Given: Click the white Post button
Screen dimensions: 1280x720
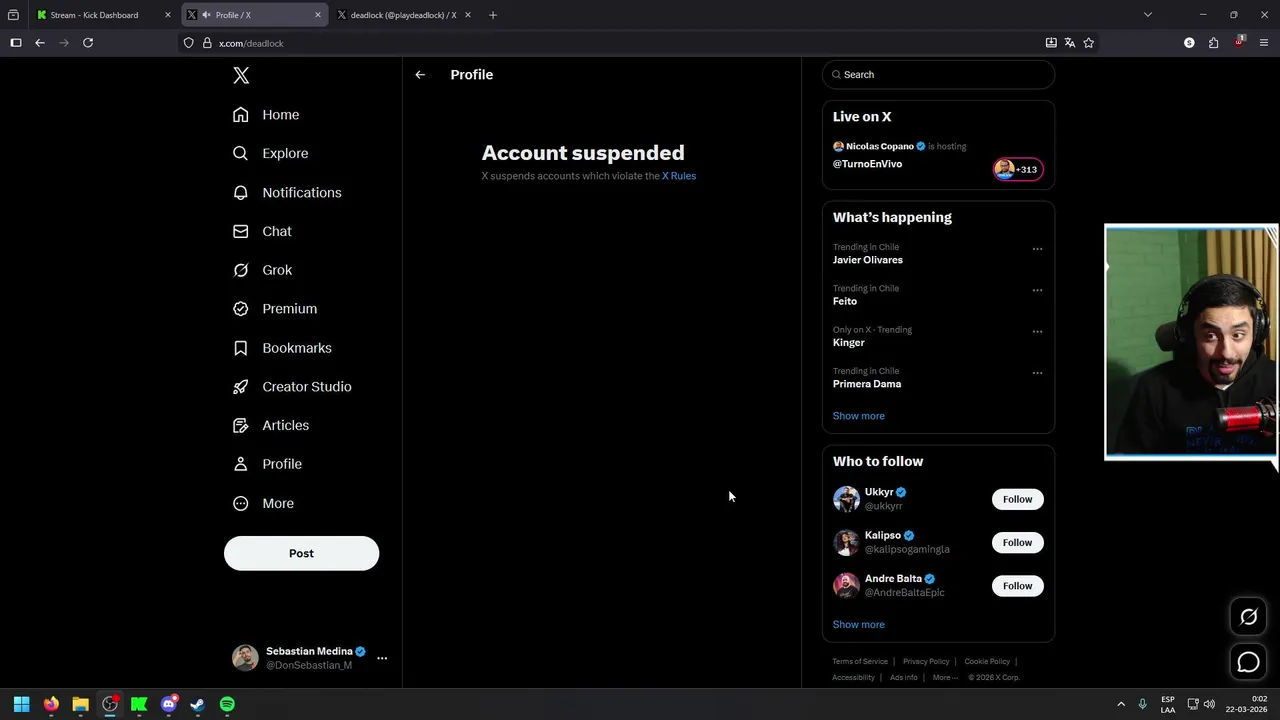Looking at the screenshot, I should (301, 553).
